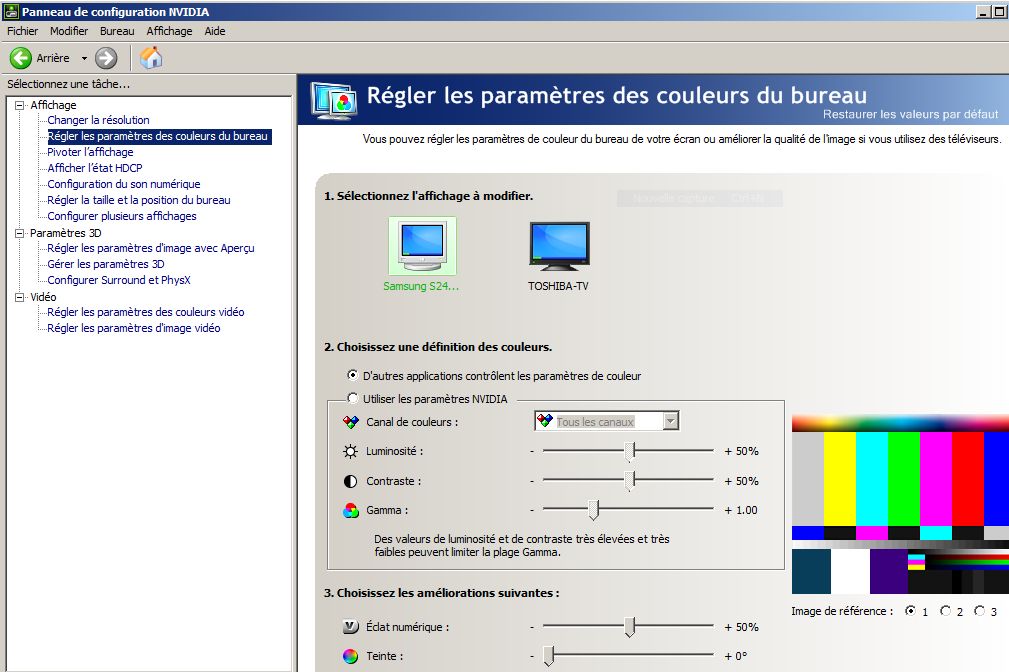Select "Utiliser les paramètres NVIDIA" radio button

point(353,398)
